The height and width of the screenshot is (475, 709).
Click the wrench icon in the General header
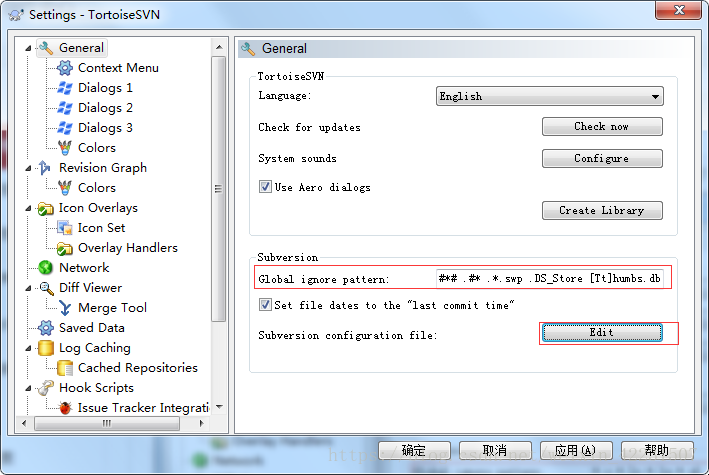[x=248, y=48]
